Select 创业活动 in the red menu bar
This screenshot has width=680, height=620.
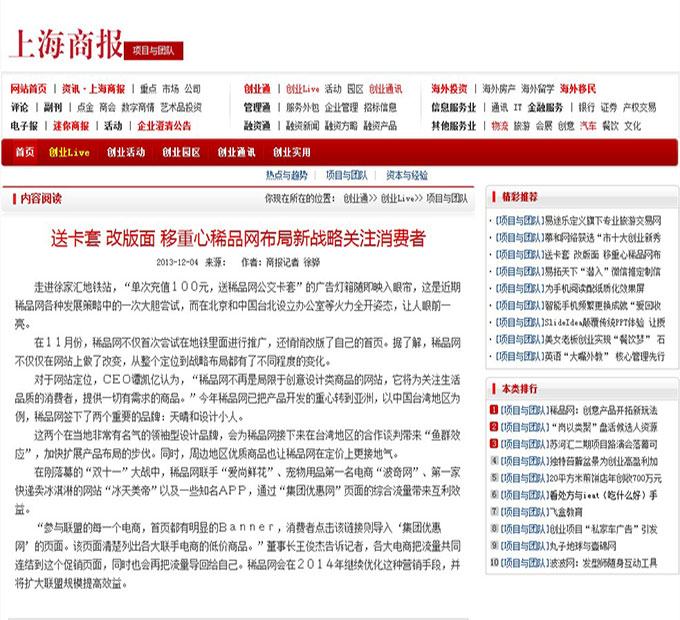[x=126, y=152]
